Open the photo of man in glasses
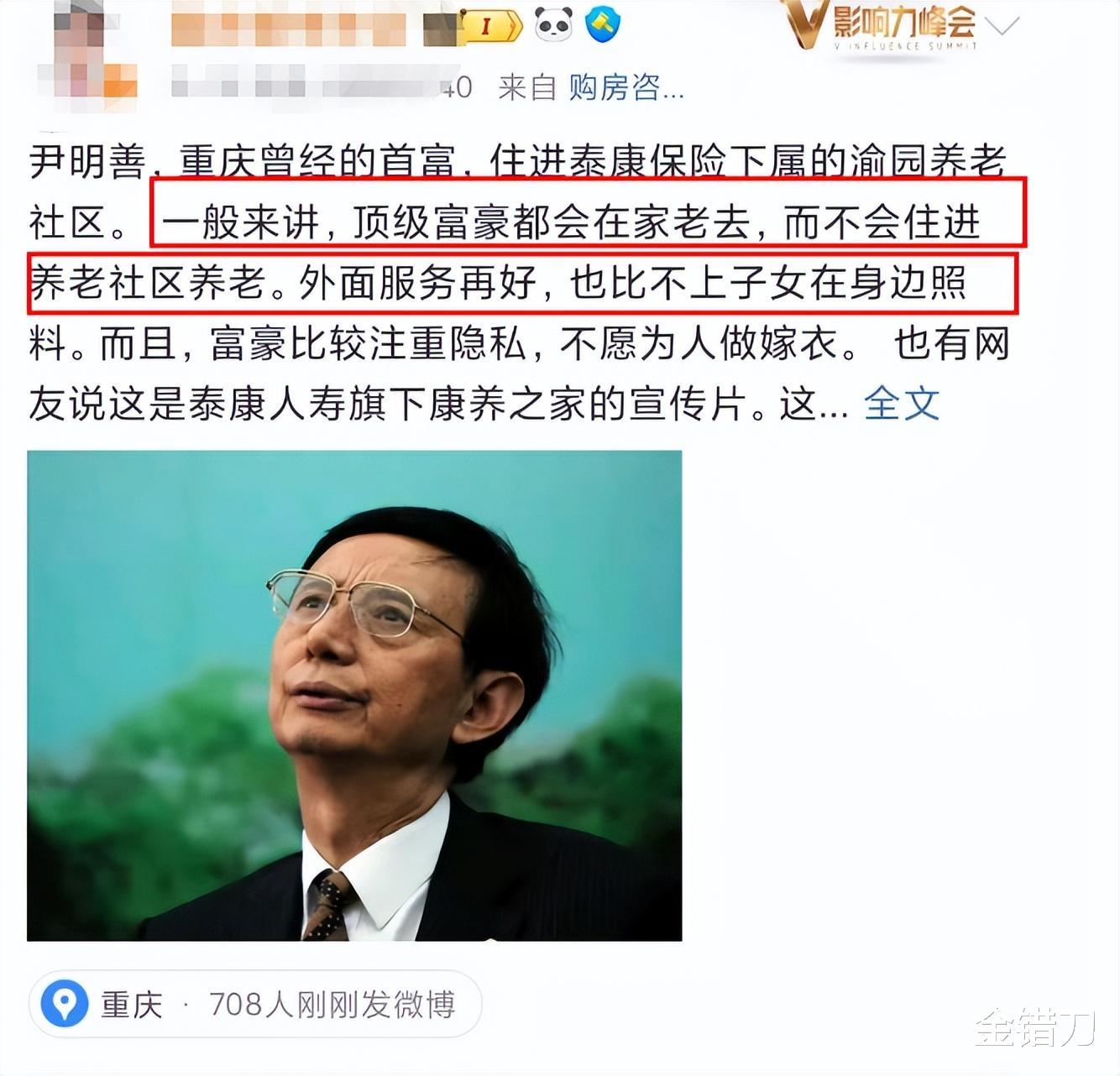 pyautogui.click(x=354, y=696)
